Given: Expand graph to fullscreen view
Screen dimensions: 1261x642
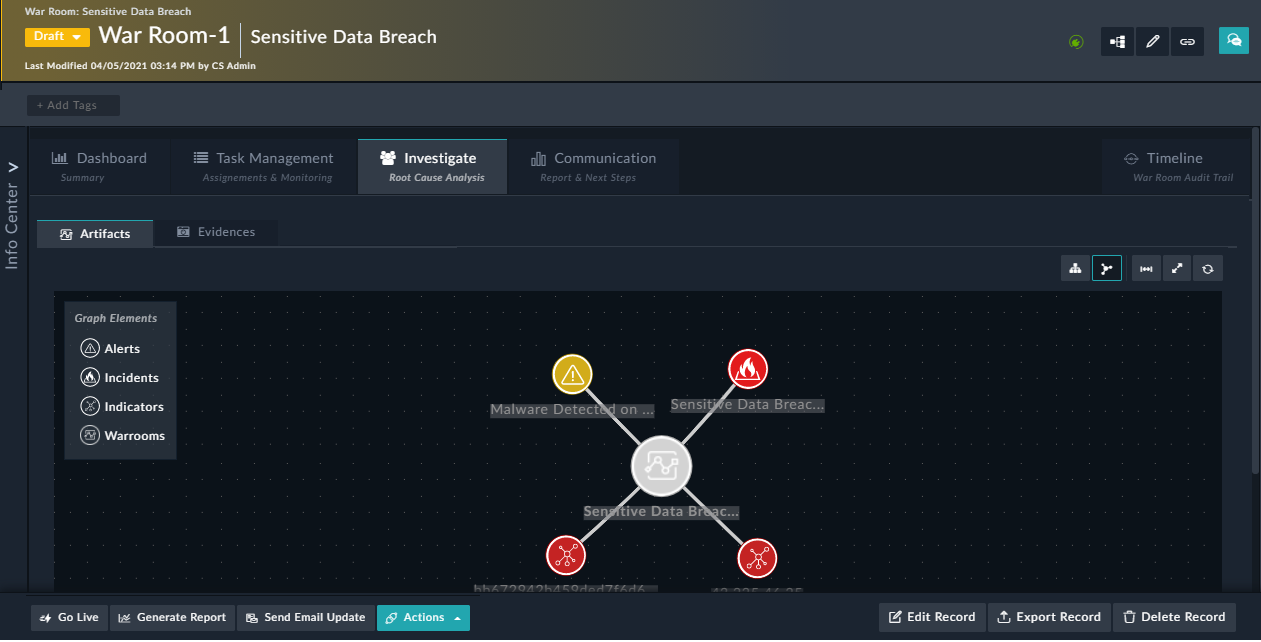Looking at the screenshot, I should pyautogui.click(x=1177, y=268).
